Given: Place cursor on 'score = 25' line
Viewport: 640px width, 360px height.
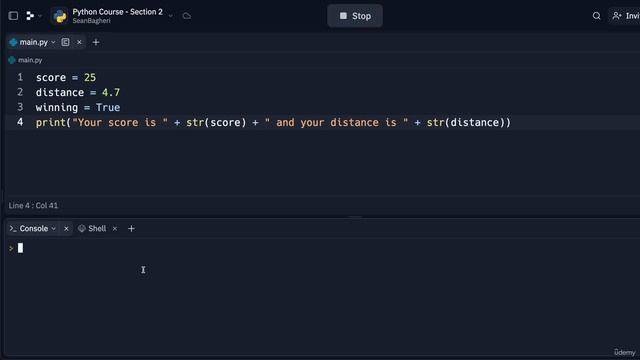Looking at the screenshot, I should (x=66, y=78).
